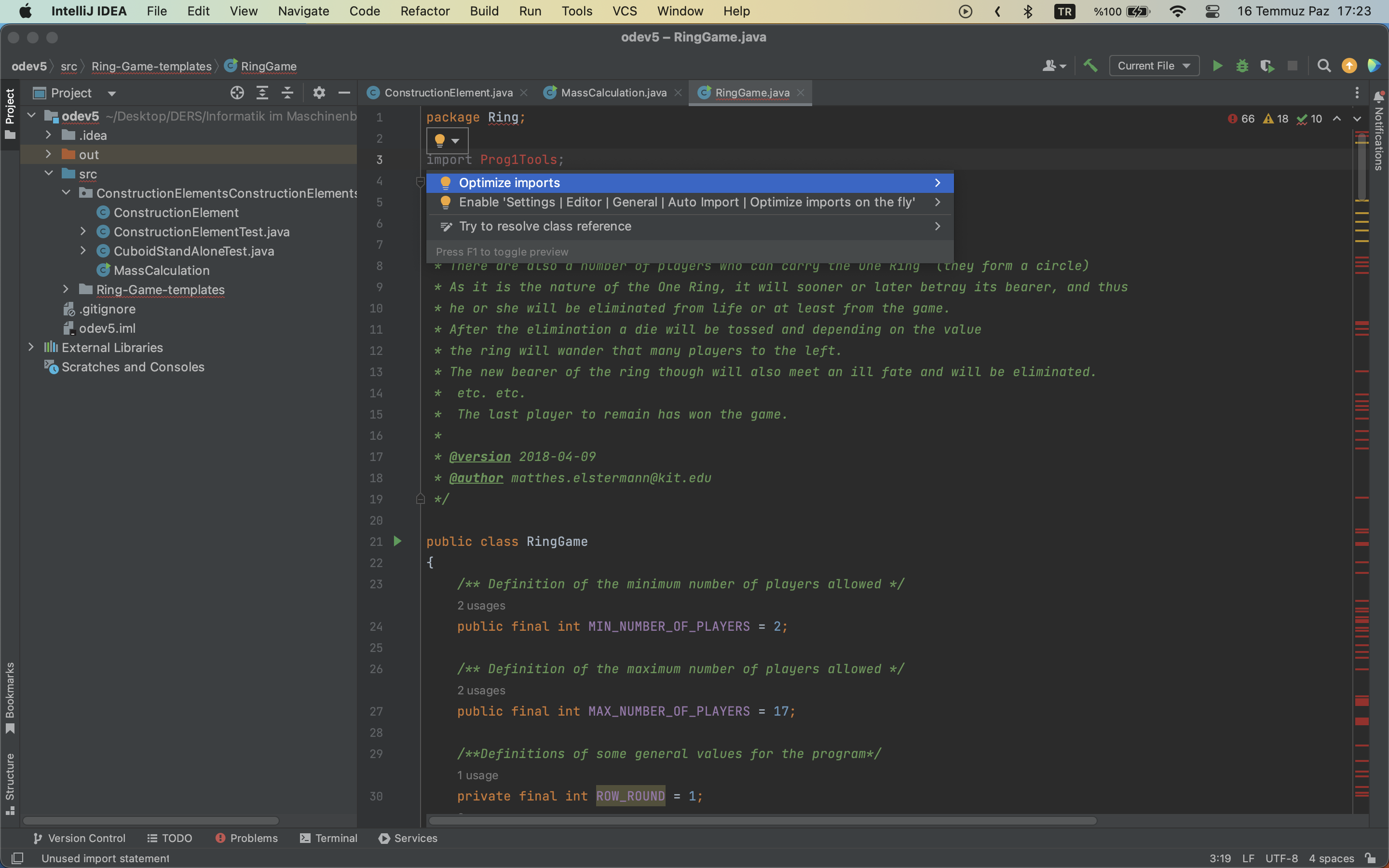The height and width of the screenshot is (868, 1389).
Task: Start debugging with the bug icon
Action: 1242,66
